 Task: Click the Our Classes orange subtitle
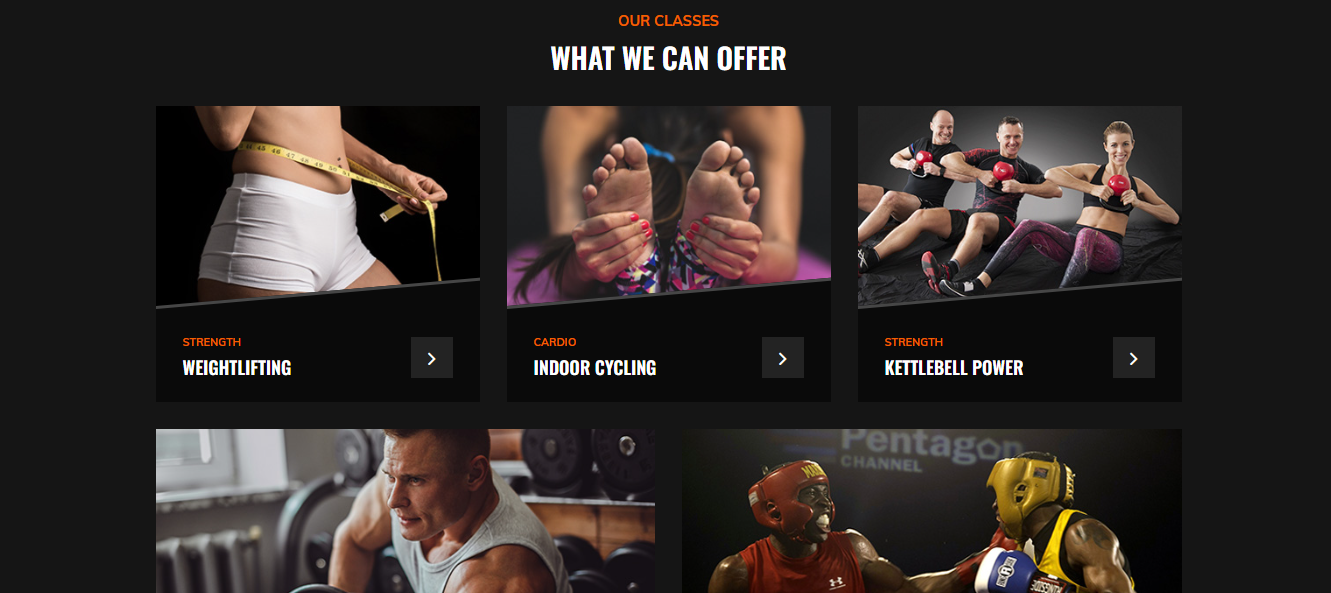668,21
